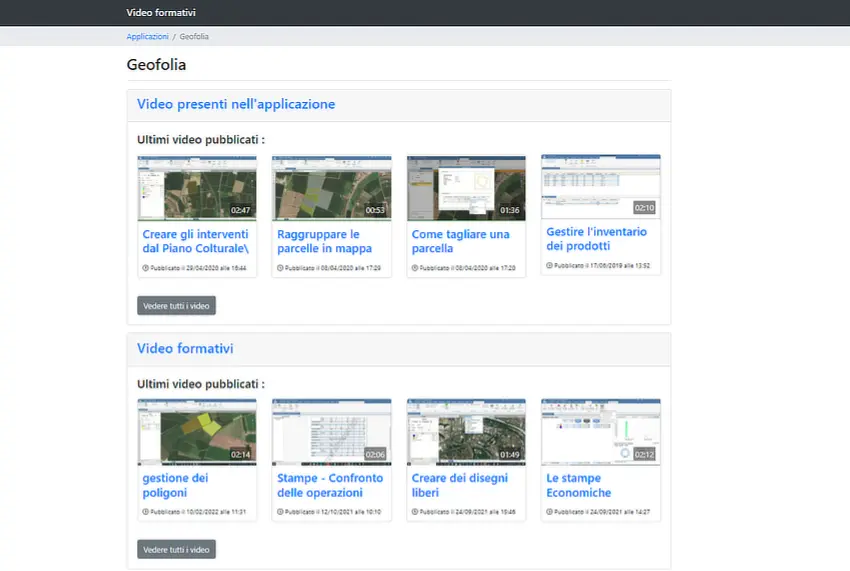This screenshot has height=571, width=850.
Task: Click clock icon under 'Le stampe Economiche' card
Action: point(549,512)
